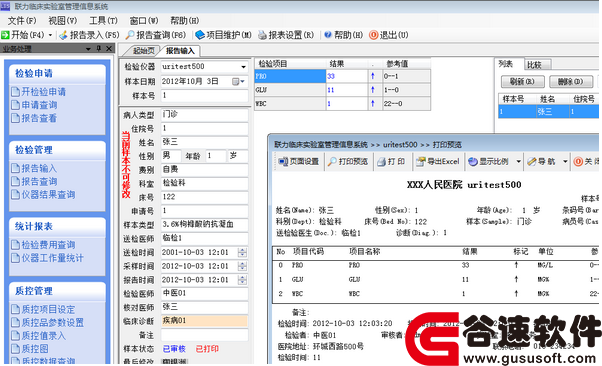This screenshot has height=366, width=602.
Task: Click the 已审核 sample status label
Action: 174,349
